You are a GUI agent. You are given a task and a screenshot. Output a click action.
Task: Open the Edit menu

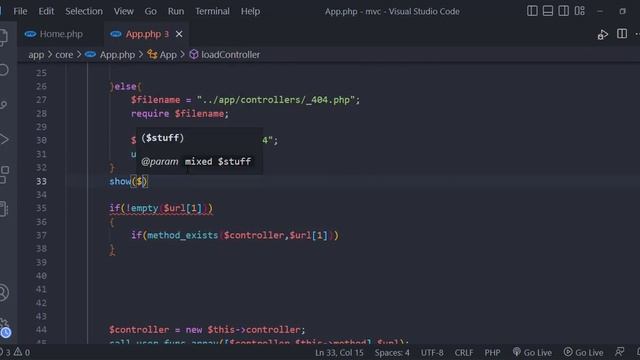[x=46, y=11]
